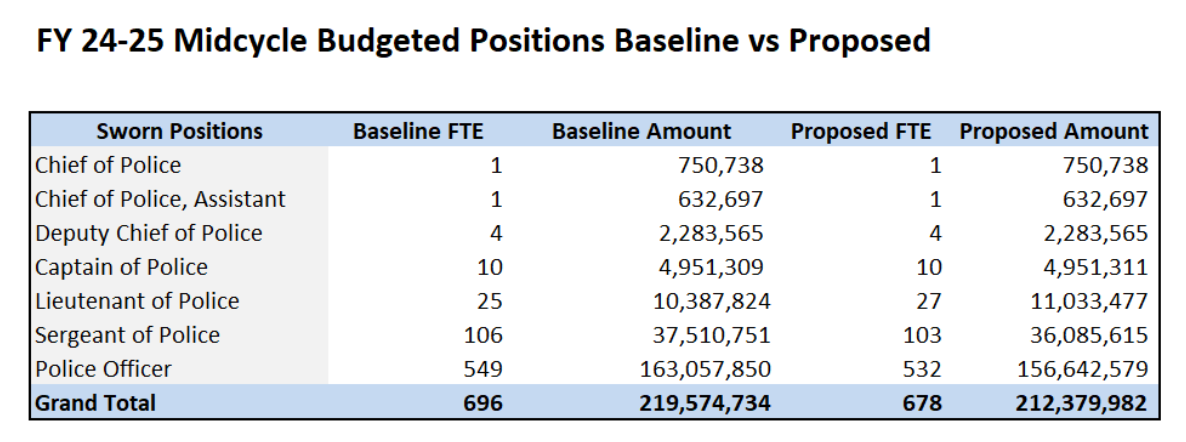Select the Police Officer proposed FTE value 532
This screenshot has height=442, width=1186.
tap(922, 369)
